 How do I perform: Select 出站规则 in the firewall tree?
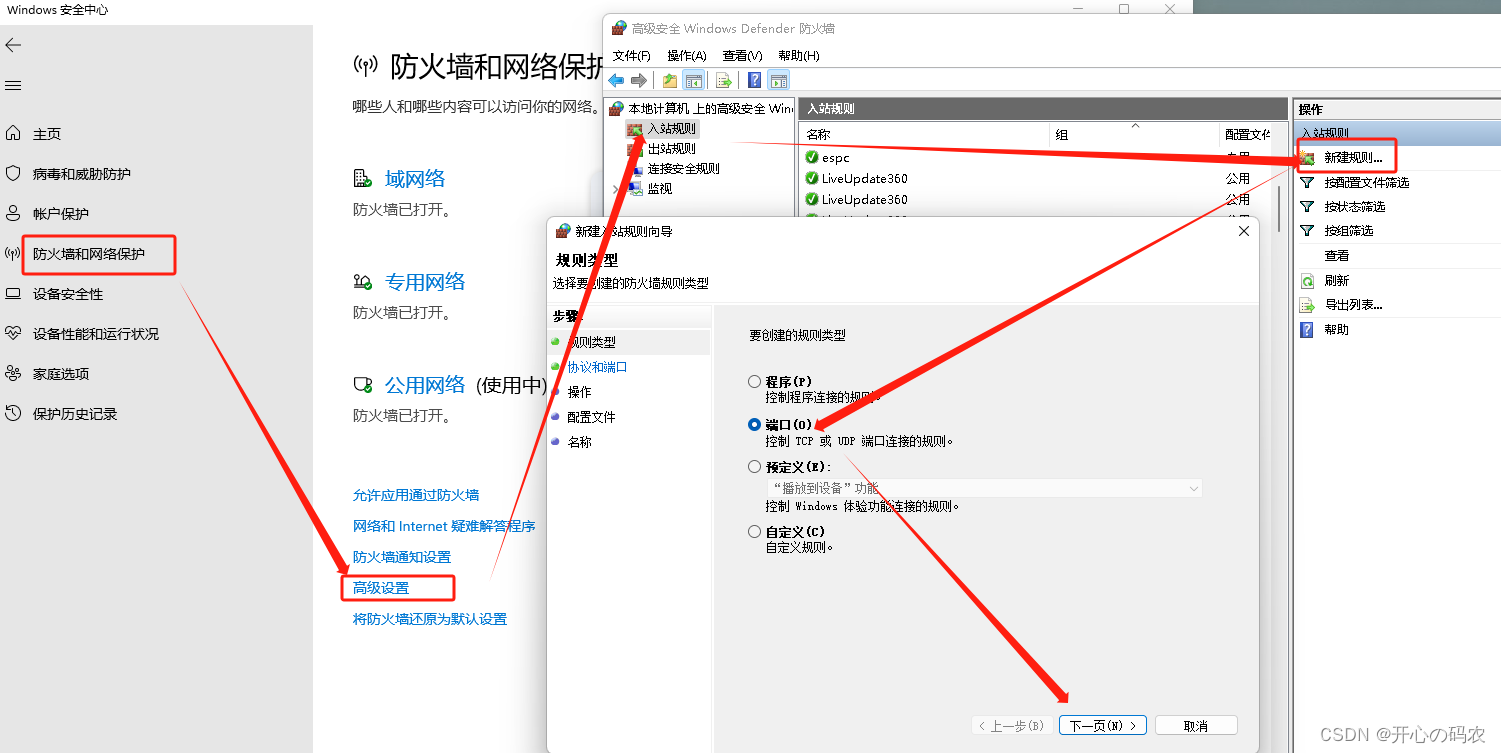[x=672, y=148]
